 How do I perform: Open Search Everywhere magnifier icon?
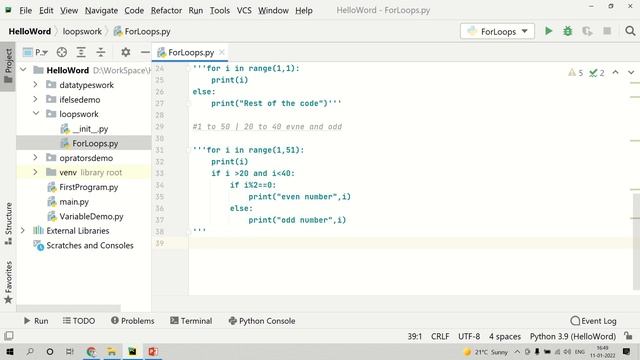click(x=630, y=31)
